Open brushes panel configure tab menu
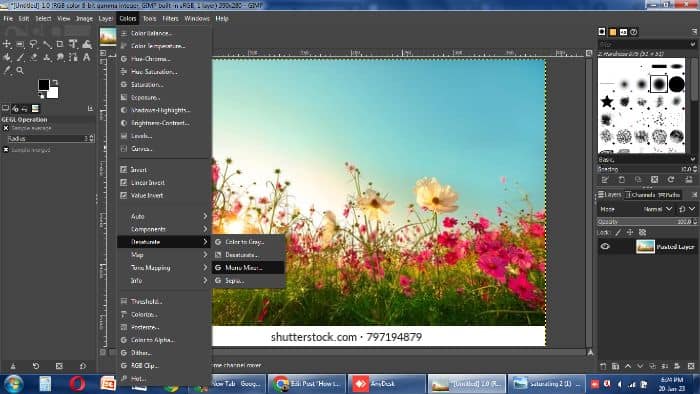The height and width of the screenshot is (394, 700). [x=694, y=32]
